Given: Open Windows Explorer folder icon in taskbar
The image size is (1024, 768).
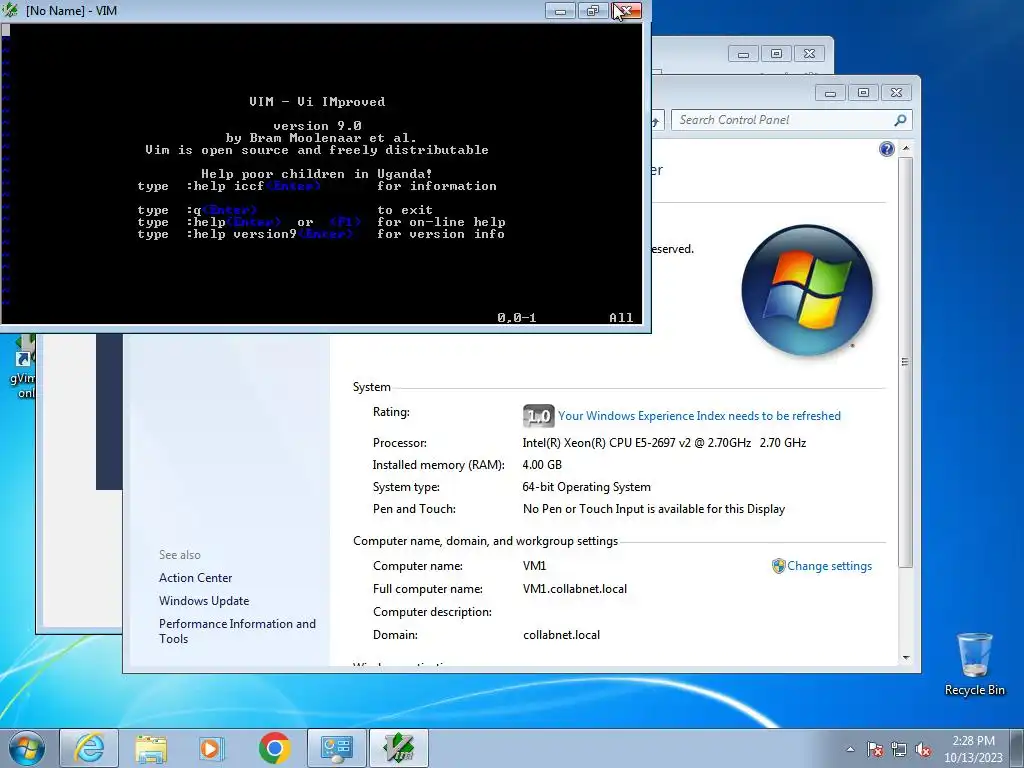Looking at the screenshot, I should [x=151, y=748].
